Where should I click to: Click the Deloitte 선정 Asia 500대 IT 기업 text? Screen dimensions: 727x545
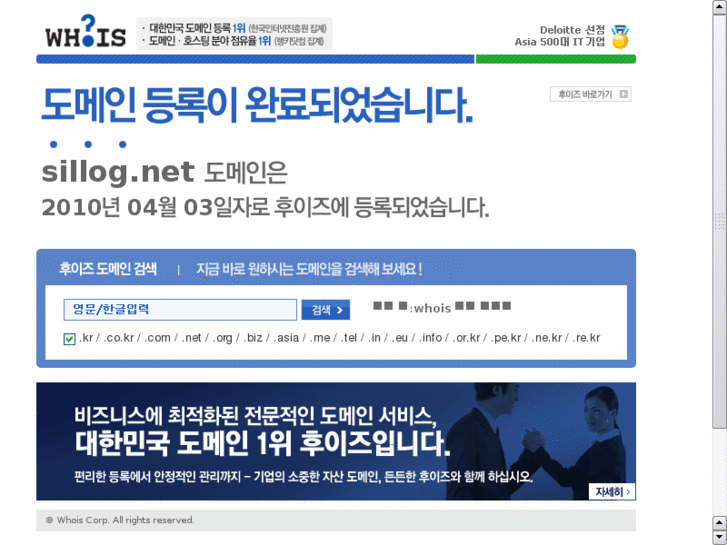tap(560, 36)
